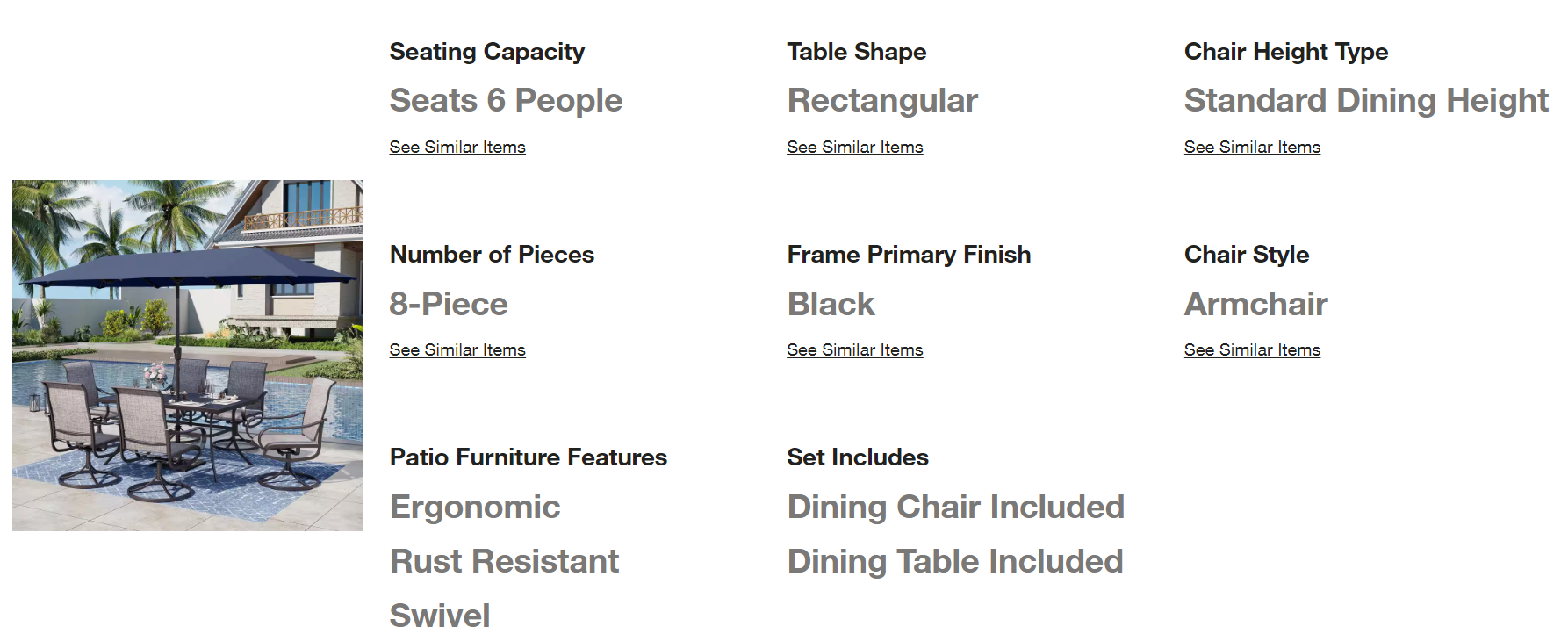
Task: Select the Set Includes heading
Action: (858, 457)
